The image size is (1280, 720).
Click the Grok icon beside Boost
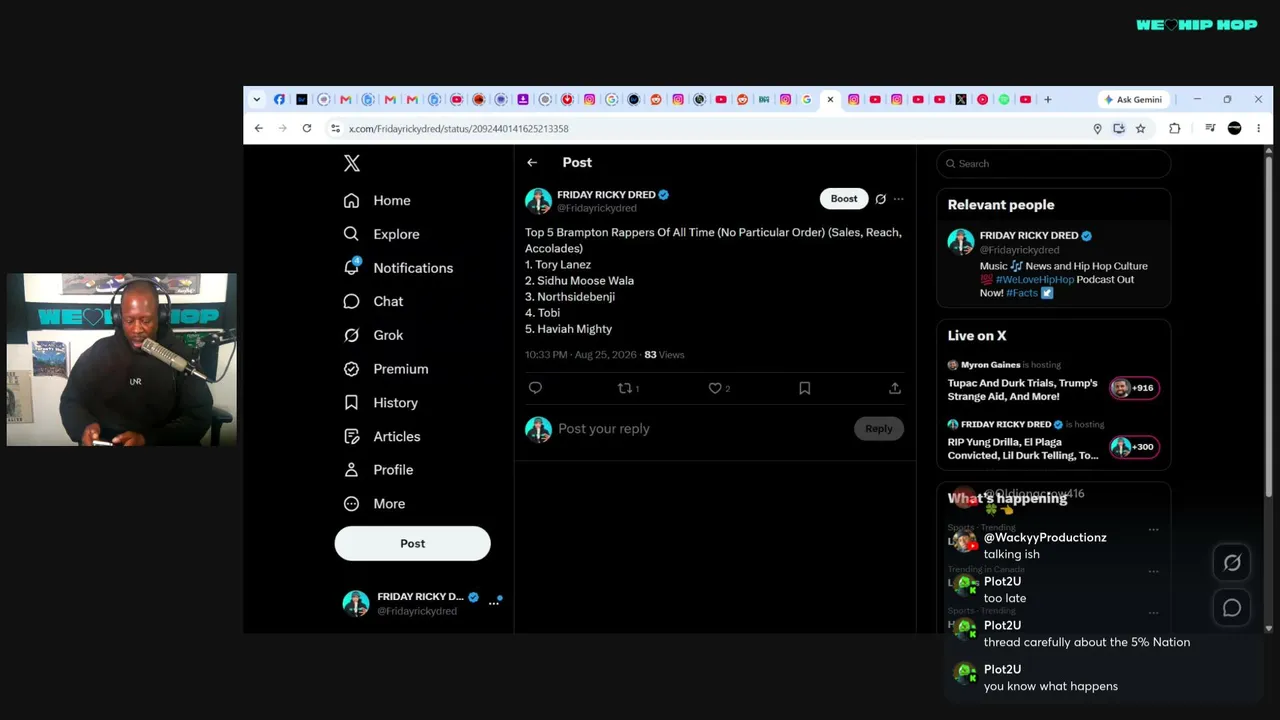tap(880, 199)
